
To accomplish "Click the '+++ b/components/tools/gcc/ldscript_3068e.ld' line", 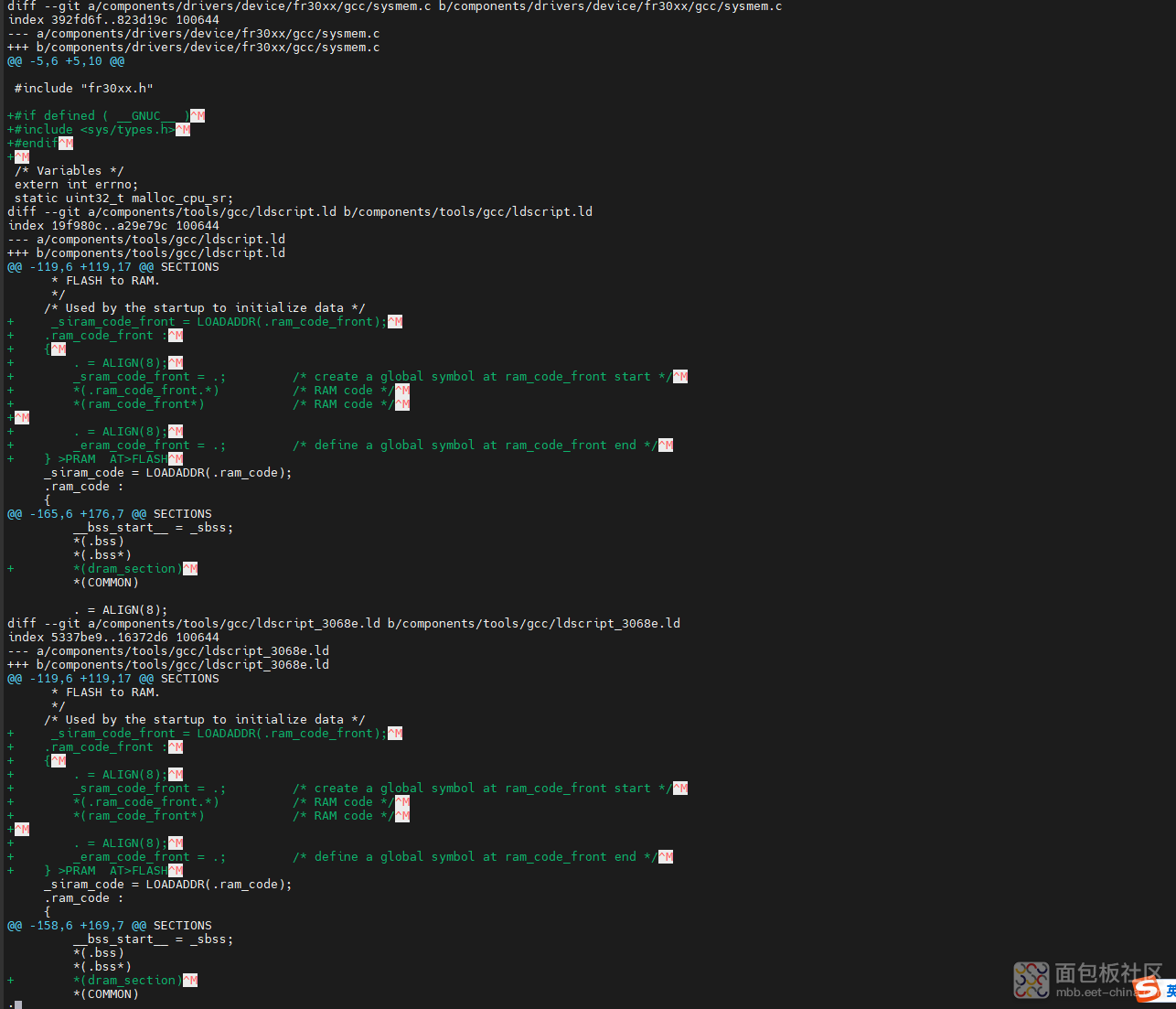I will [168, 664].
